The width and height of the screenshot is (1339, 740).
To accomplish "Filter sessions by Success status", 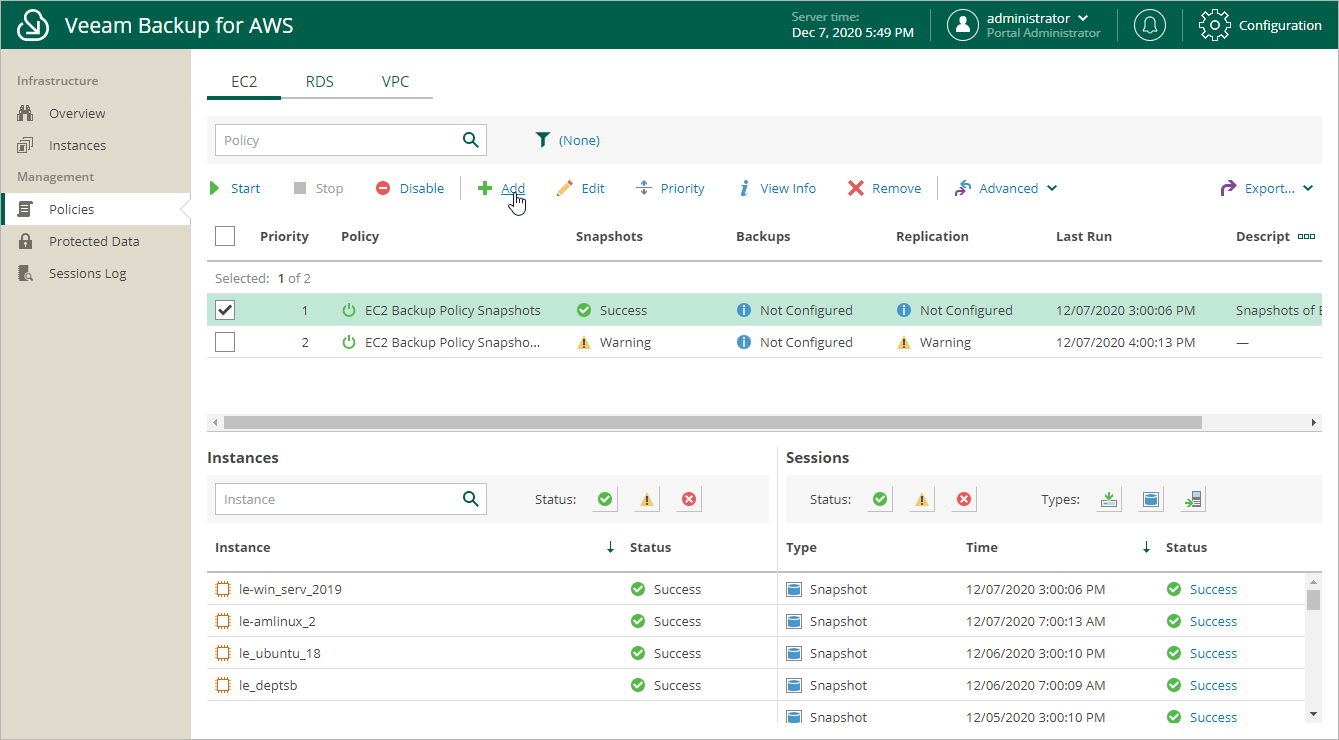I will pyautogui.click(x=880, y=499).
